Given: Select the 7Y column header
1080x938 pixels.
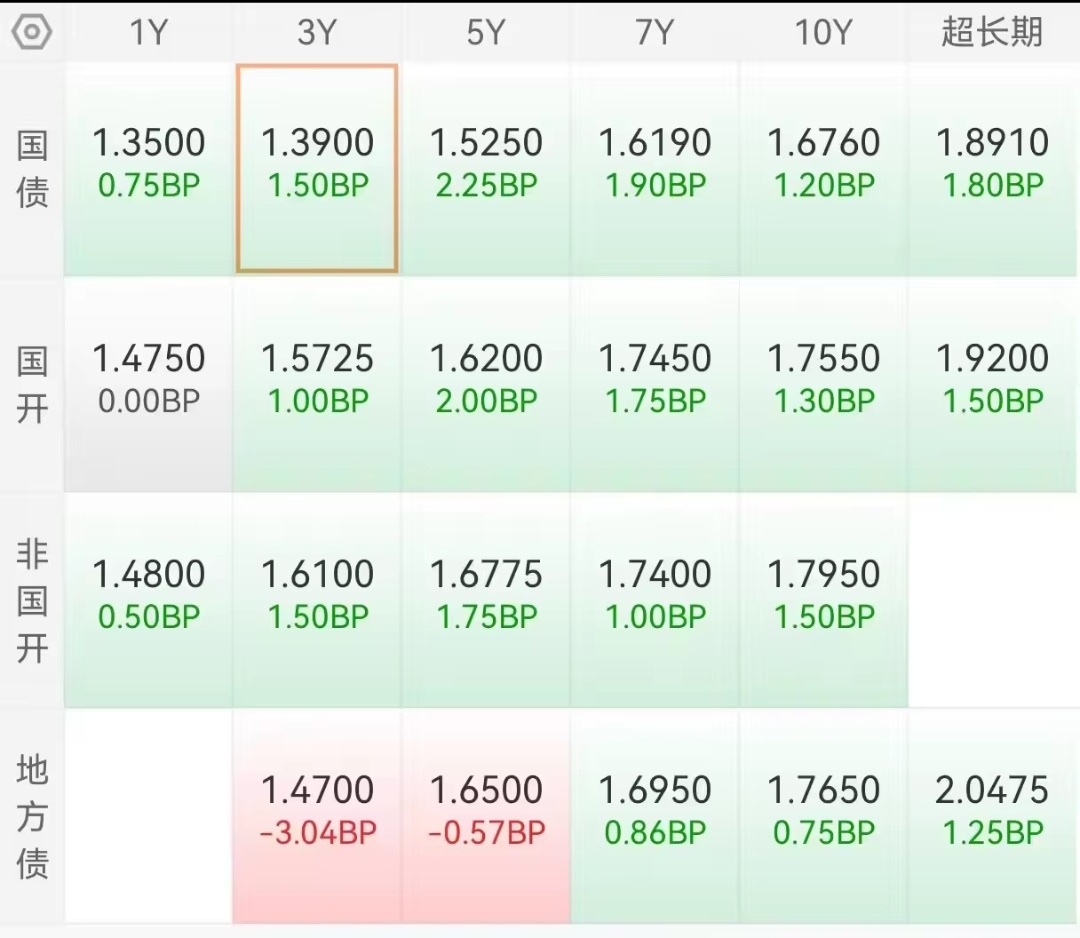Looking at the screenshot, I should (x=654, y=32).
